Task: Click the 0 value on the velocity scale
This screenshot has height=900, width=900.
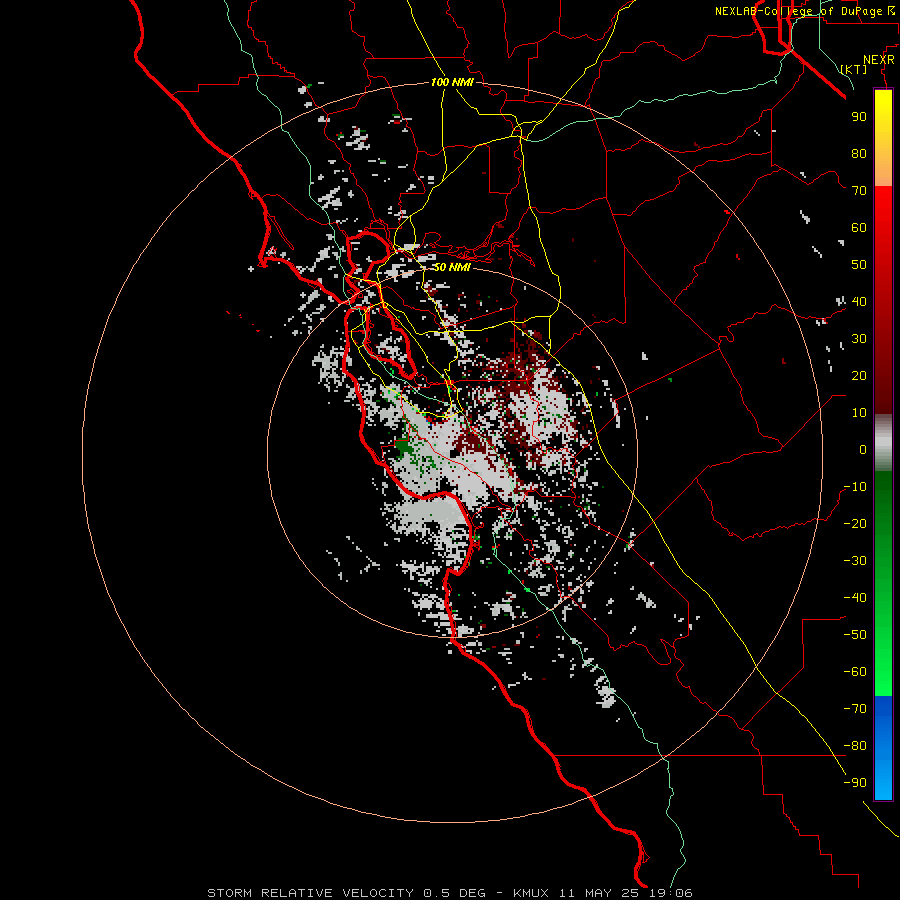Action: click(863, 449)
